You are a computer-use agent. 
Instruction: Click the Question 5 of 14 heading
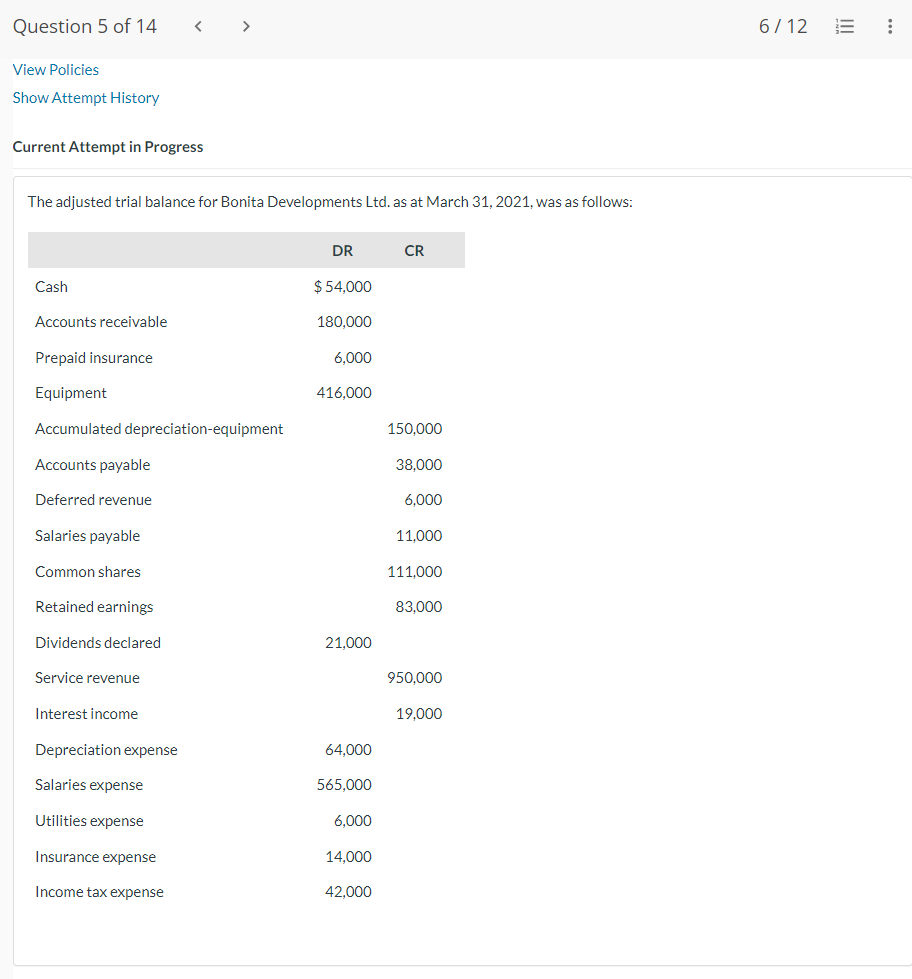85,26
